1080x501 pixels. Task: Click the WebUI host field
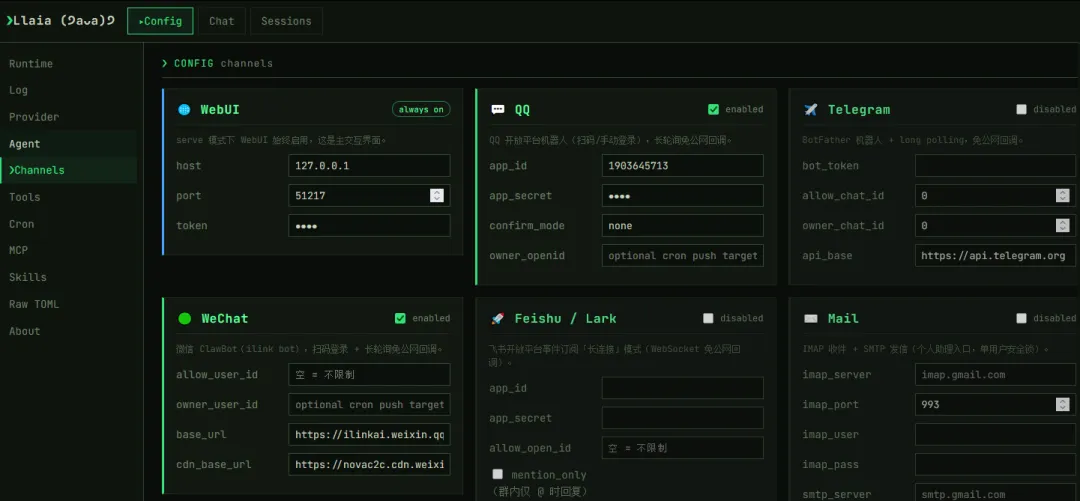point(369,166)
